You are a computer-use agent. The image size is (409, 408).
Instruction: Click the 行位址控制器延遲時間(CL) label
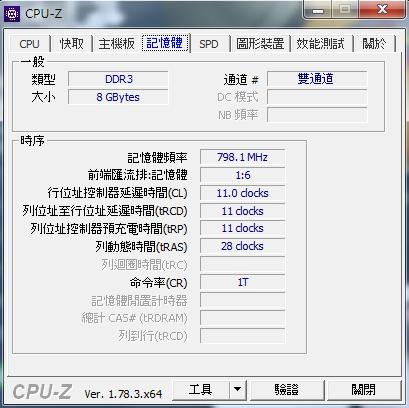(117, 193)
